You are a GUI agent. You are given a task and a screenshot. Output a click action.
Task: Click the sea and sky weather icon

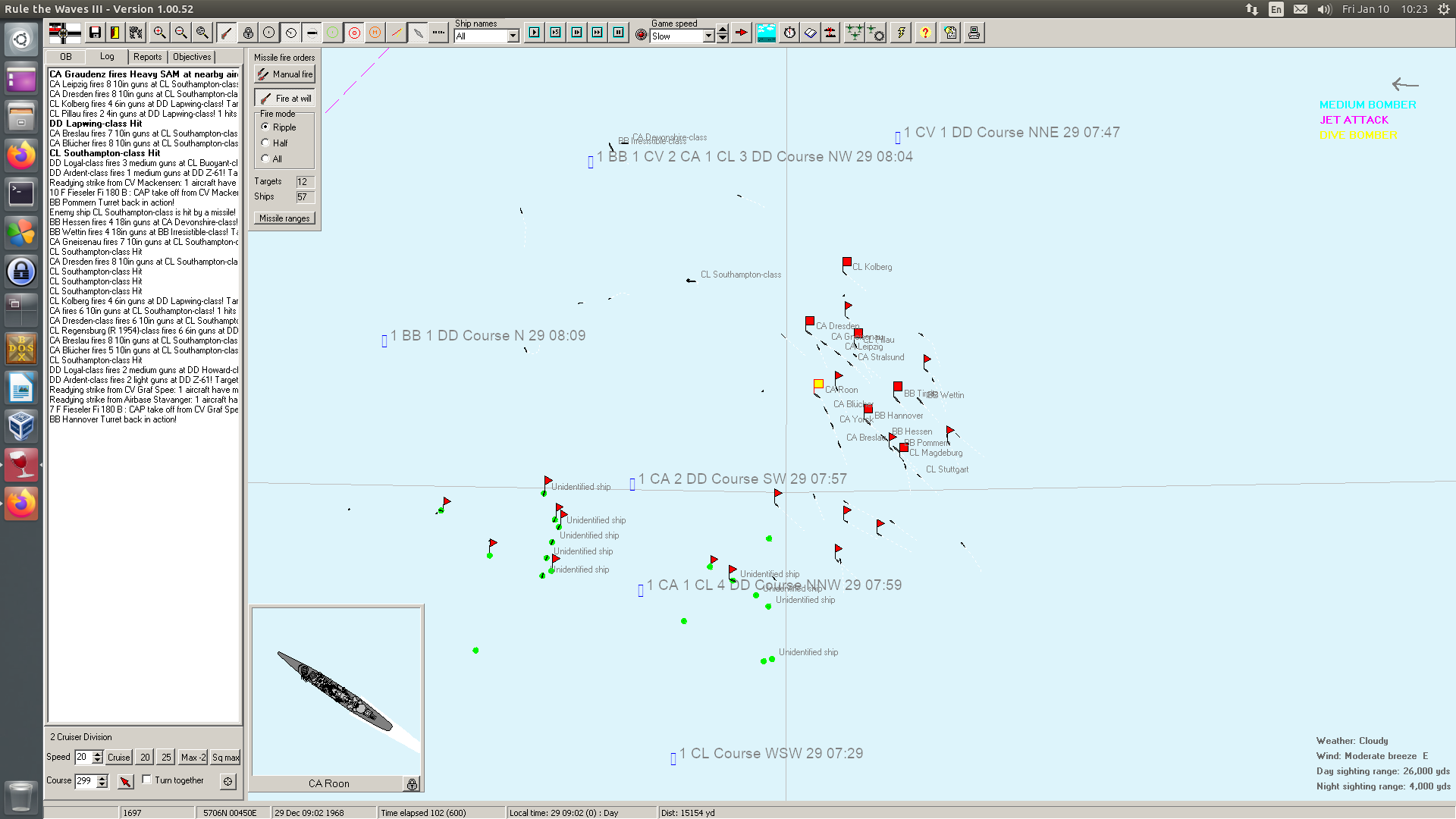766,33
